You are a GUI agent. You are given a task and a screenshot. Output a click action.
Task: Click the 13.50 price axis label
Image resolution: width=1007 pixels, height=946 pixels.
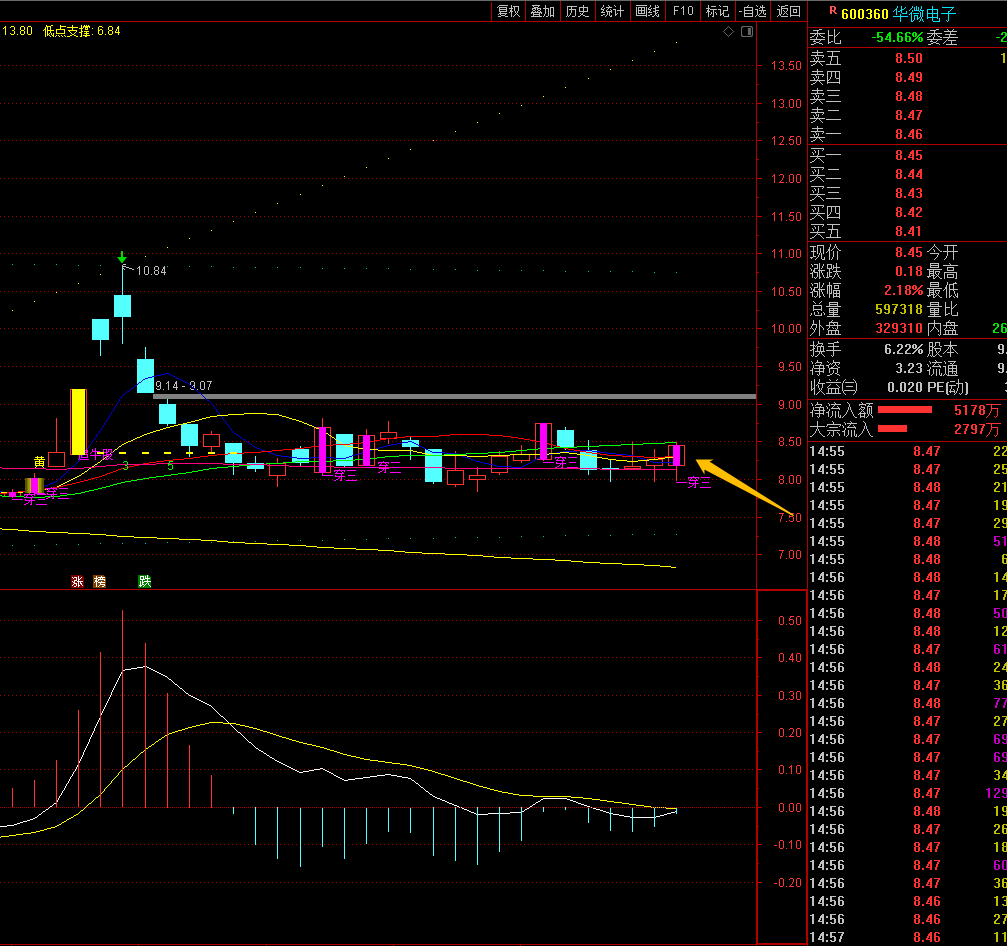pyautogui.click(x=786, y=66)
